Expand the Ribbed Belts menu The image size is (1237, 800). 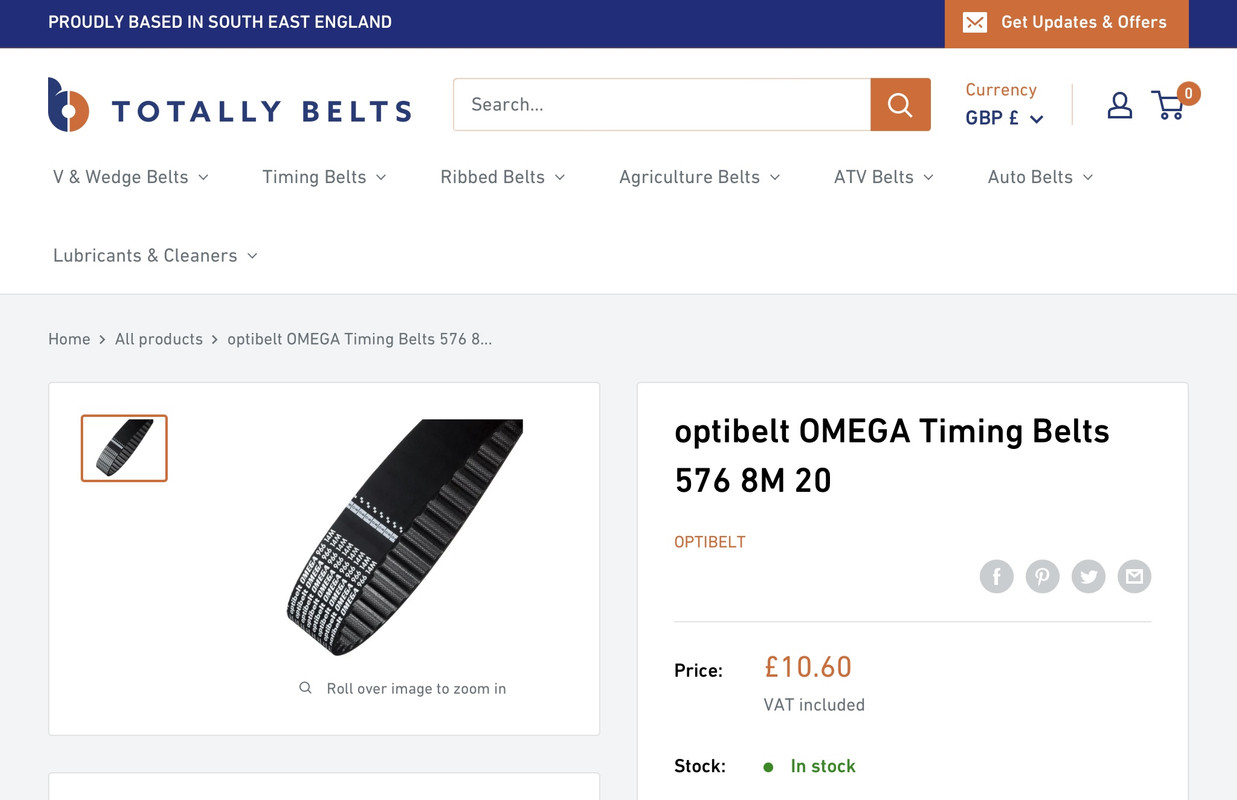pyautogui.click(x=503, y=177)
